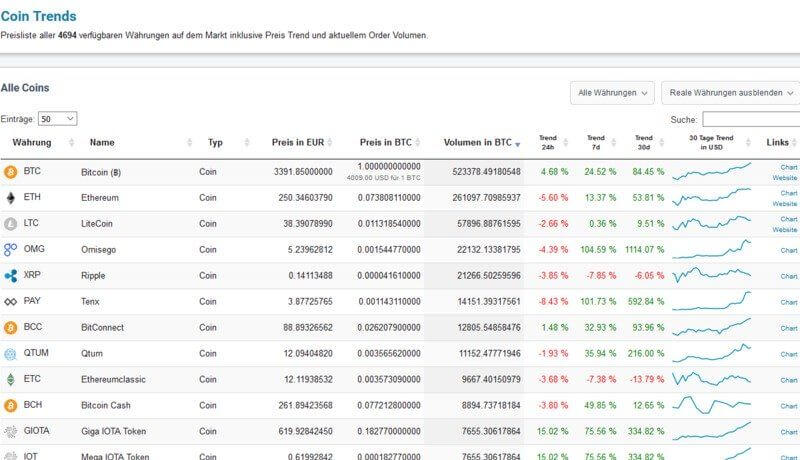The image size is (800, 460).
Task: Open the Chart link for Tenx
Action: point(788,302)
